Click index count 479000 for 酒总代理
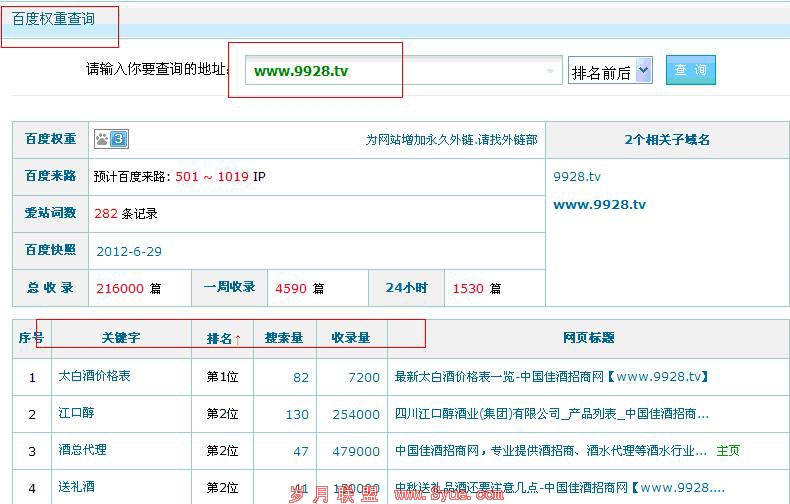This screenshot has height=504, width=790. [x=356, y=452]
